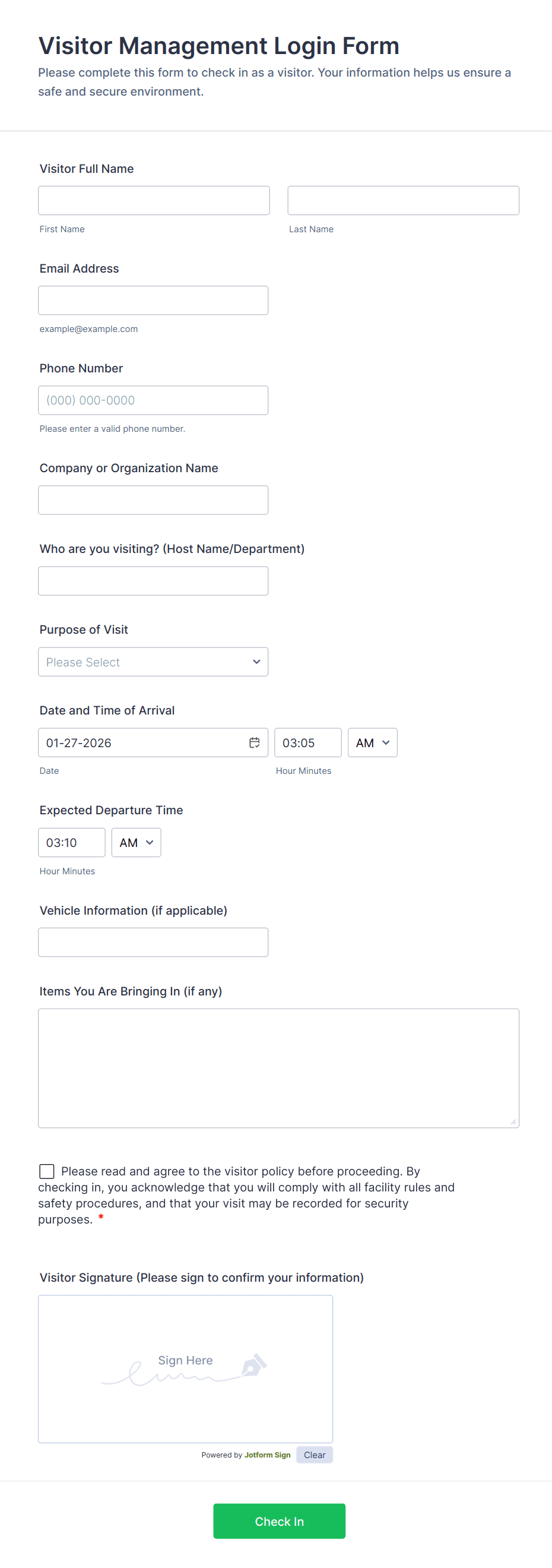
Task: Click the chevron on arrival AM dropdown
Action: [385, 742]
